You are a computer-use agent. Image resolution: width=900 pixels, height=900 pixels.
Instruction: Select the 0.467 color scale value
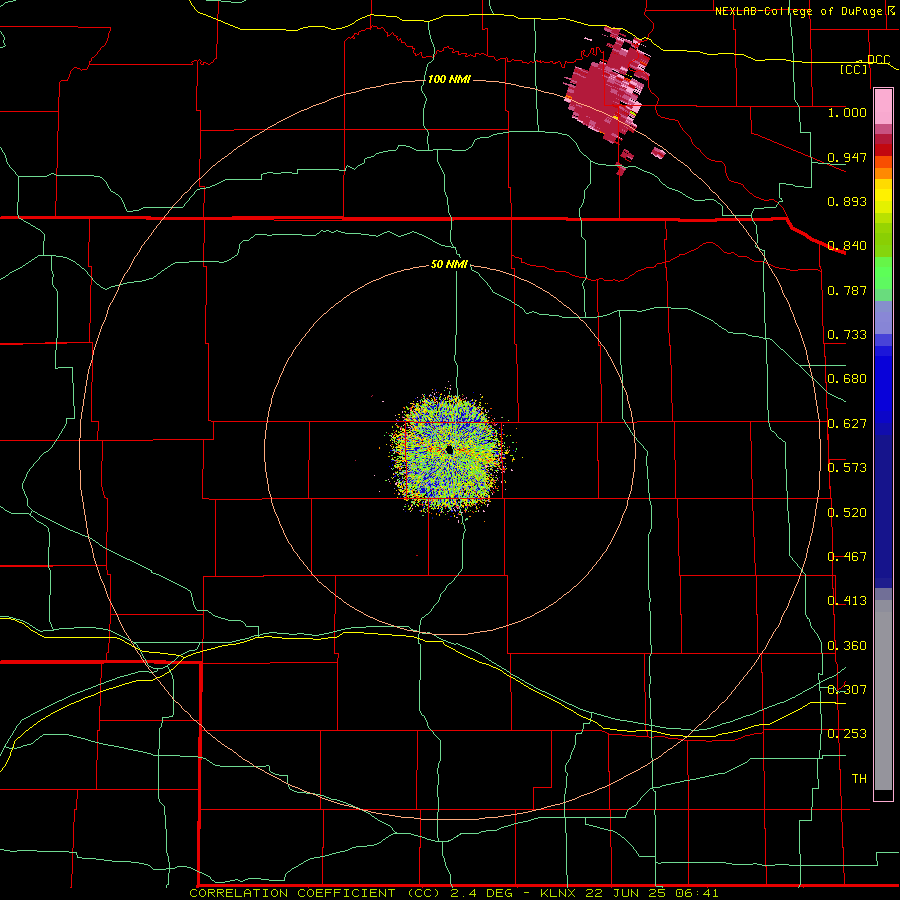pyautogui.click(x=847, y=557)
